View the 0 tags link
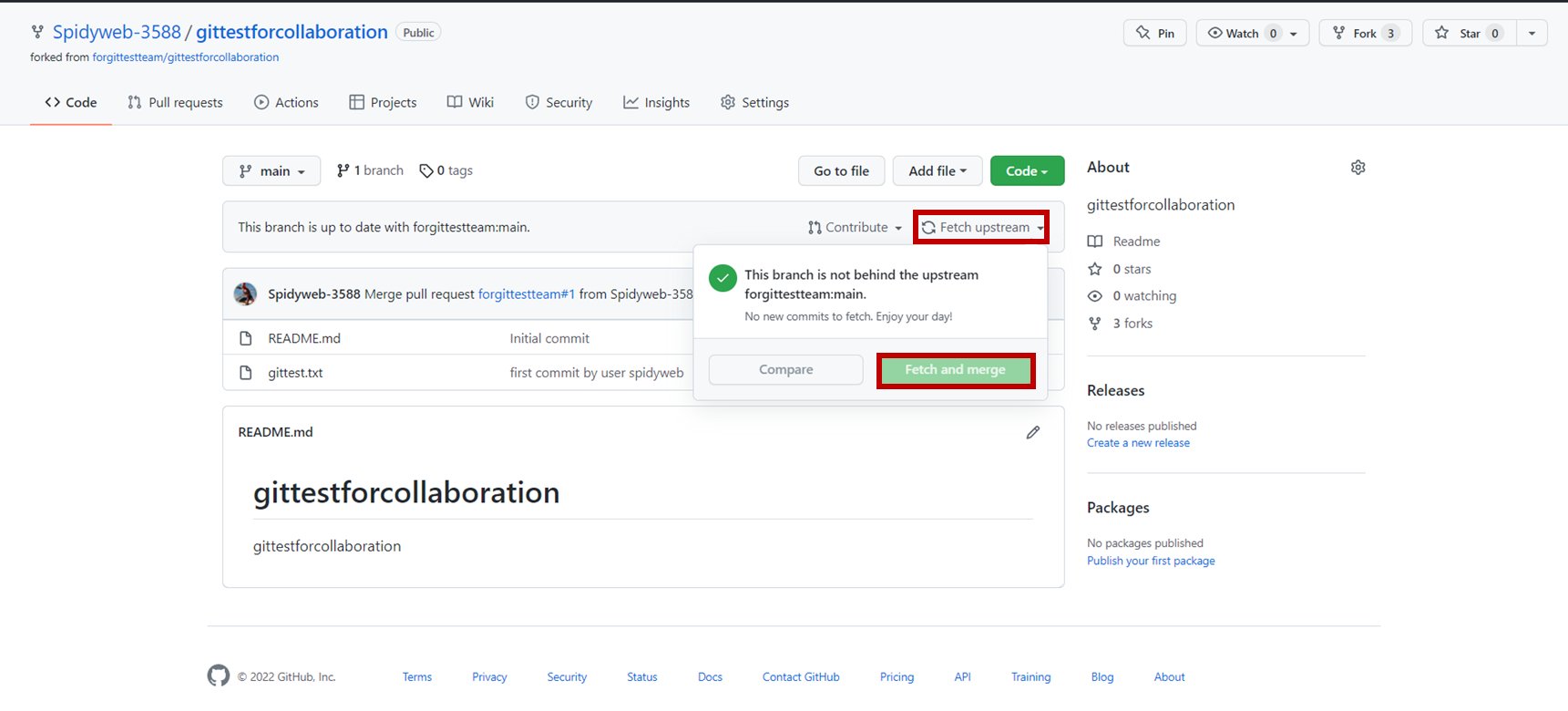This screenshot has height=711, width=1568. coord(446,170)
